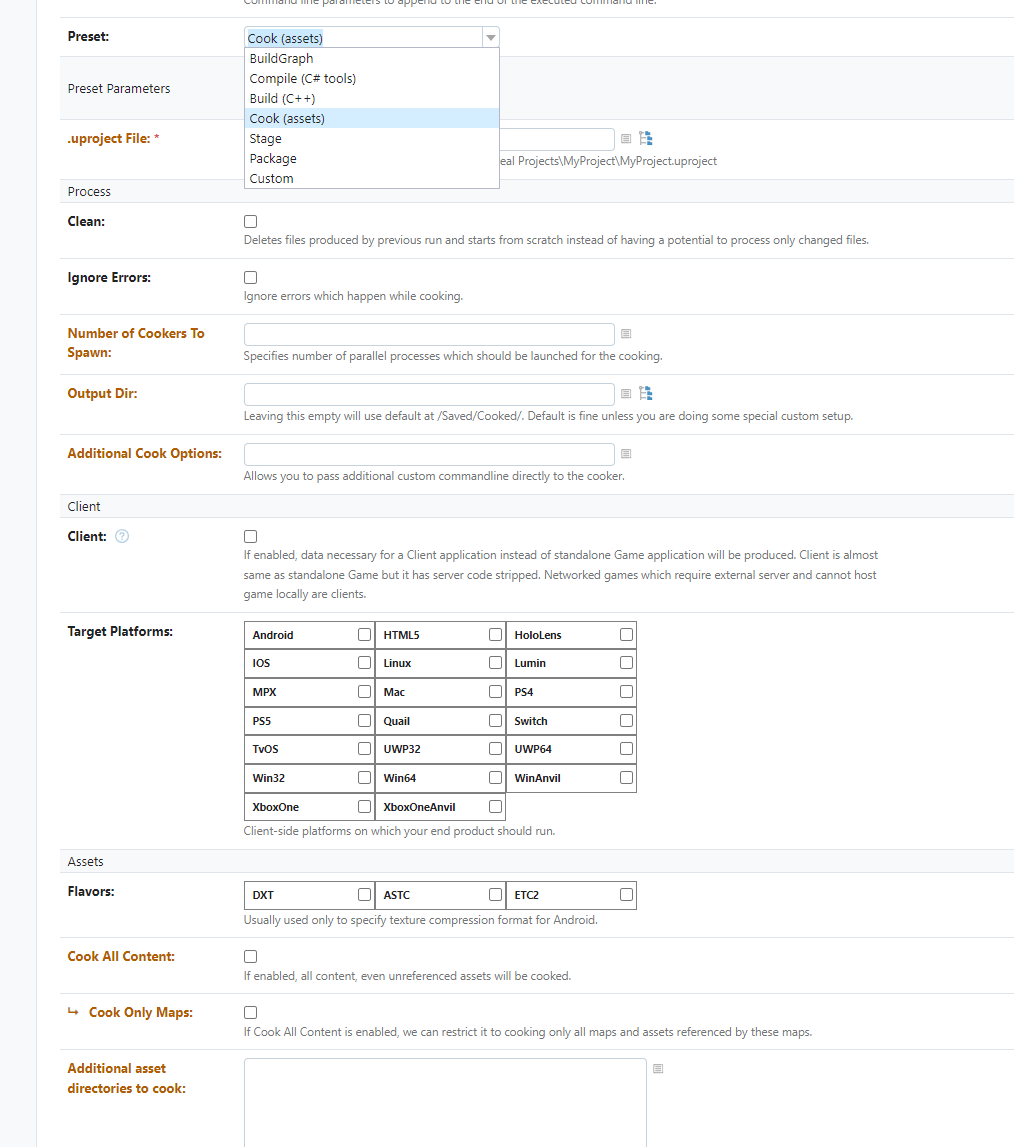The height and width of the screenshot is (1147, 1014).
Task: Check the Android target platform
Action: (364, 635)
